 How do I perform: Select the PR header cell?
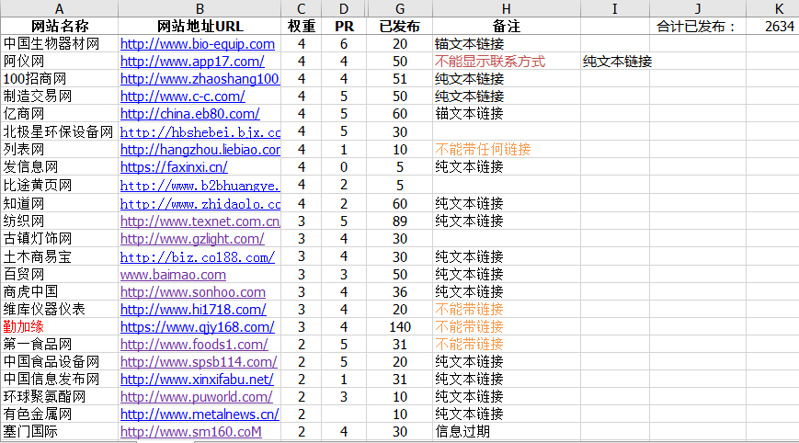[x=343, y=26]
